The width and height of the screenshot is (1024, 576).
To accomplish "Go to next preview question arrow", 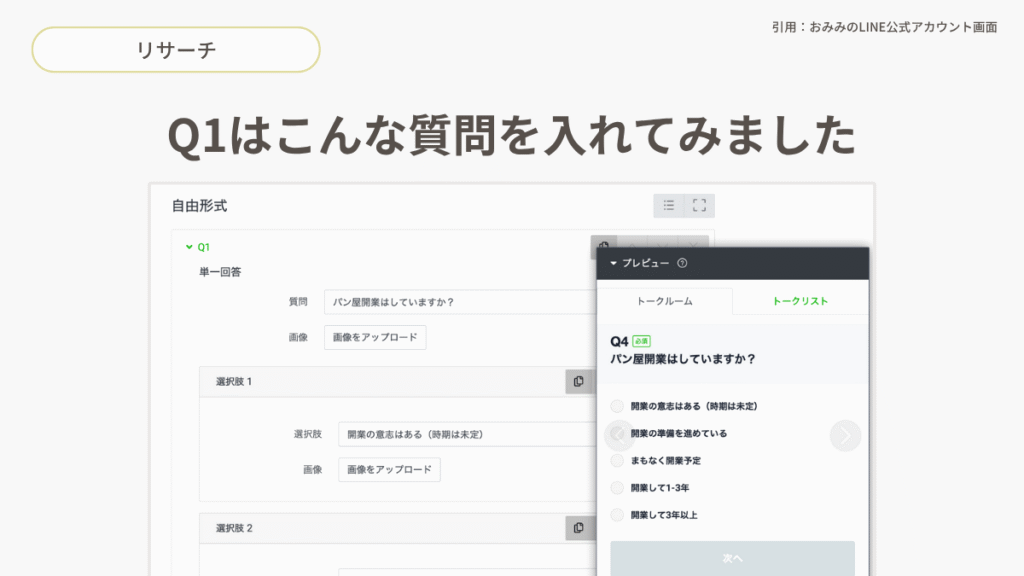I will tap(845, 435).
